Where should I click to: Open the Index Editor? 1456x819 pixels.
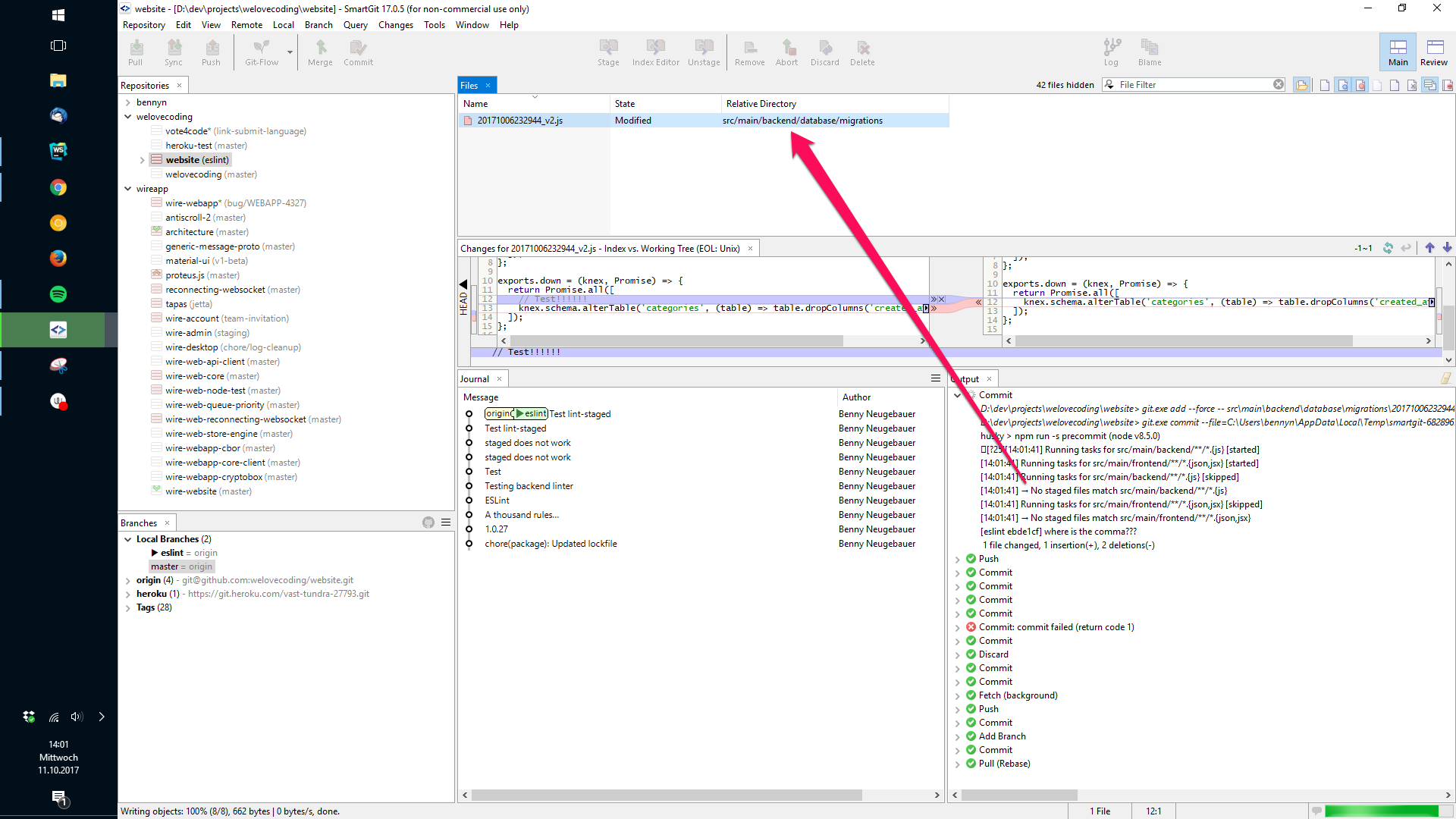coord(656,52)
